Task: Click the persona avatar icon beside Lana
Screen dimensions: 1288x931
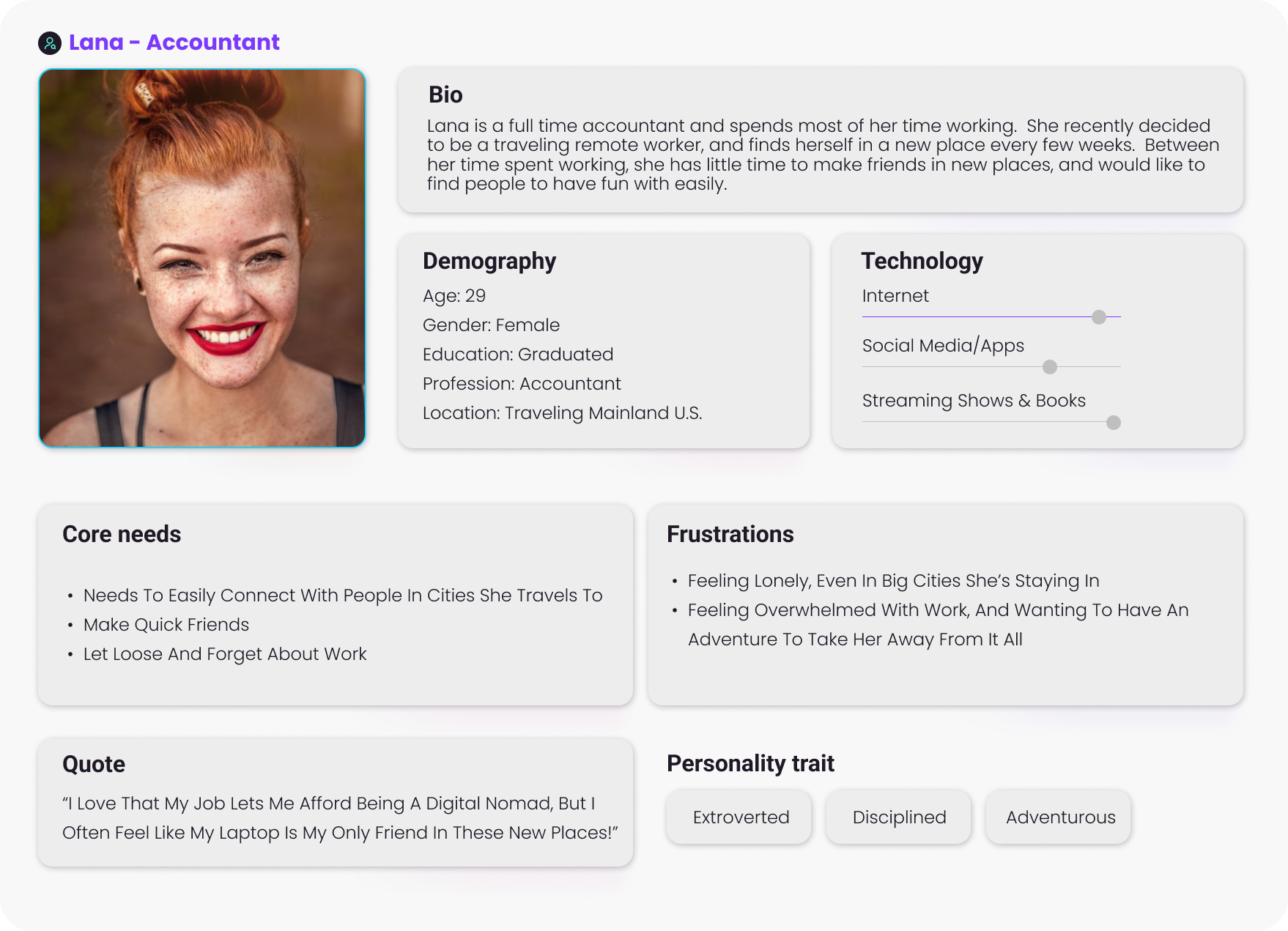Action: [x=50, y=43]
